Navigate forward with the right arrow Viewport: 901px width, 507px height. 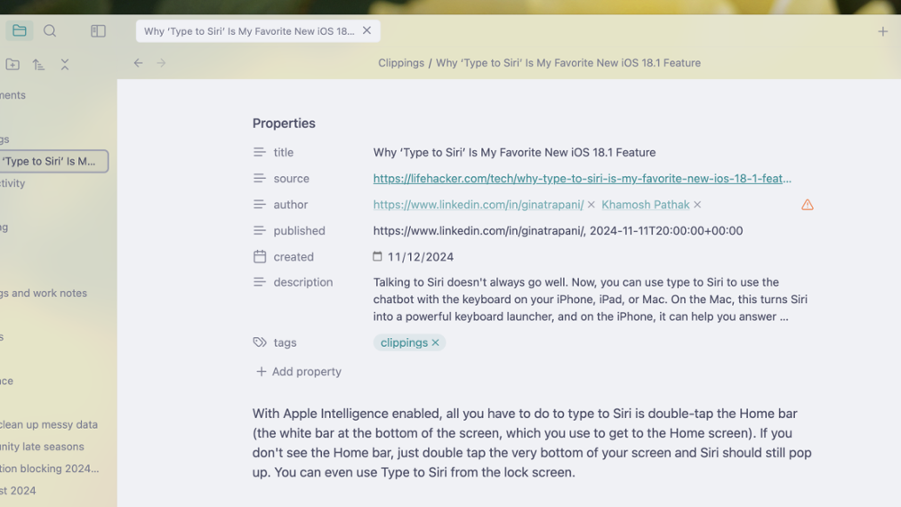161,63
